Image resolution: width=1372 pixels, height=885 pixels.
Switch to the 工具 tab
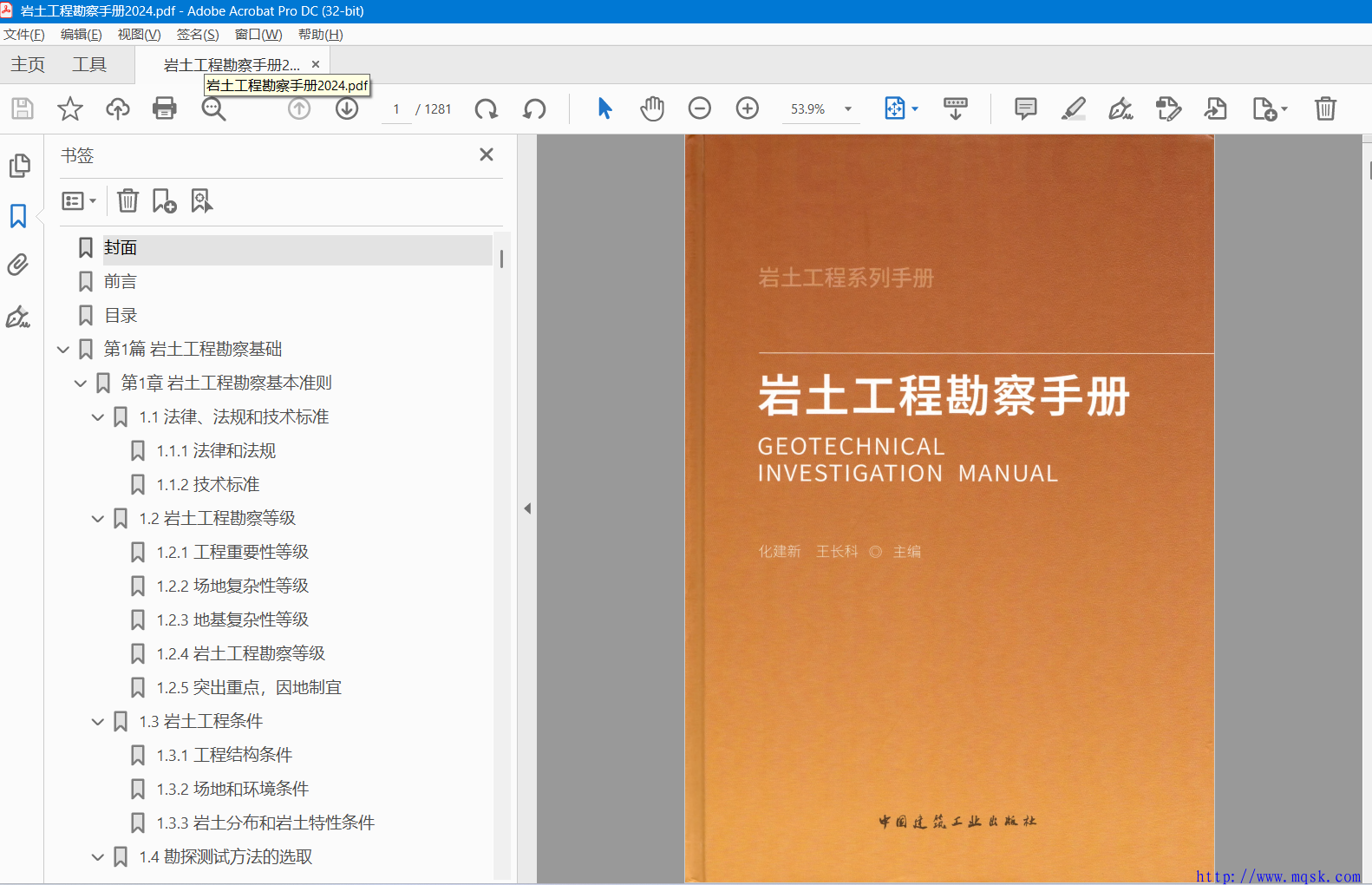click(x=88, y=65)
